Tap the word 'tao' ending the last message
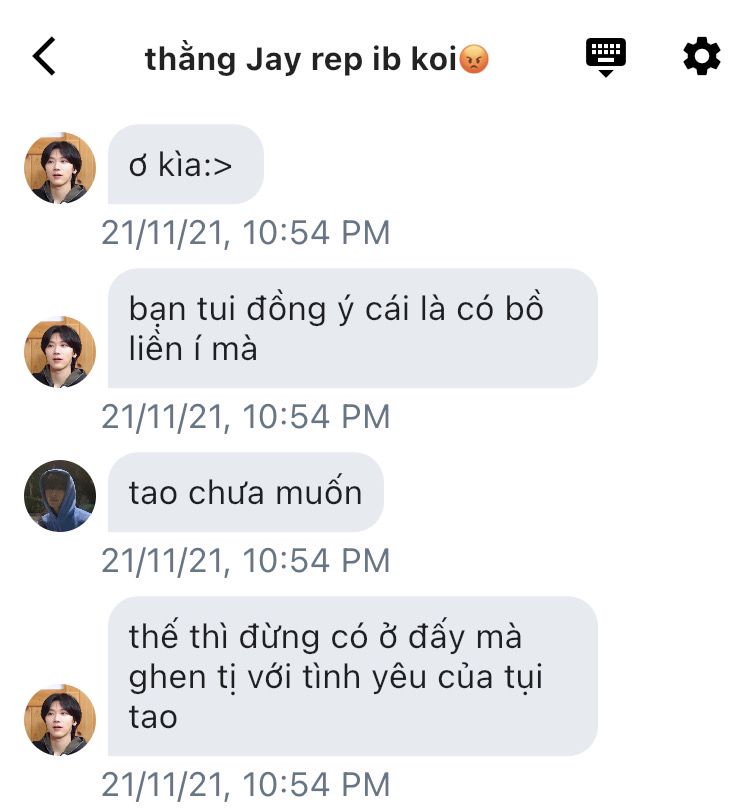750x809 pixels. pyautogui.click(x=153, y=717)
